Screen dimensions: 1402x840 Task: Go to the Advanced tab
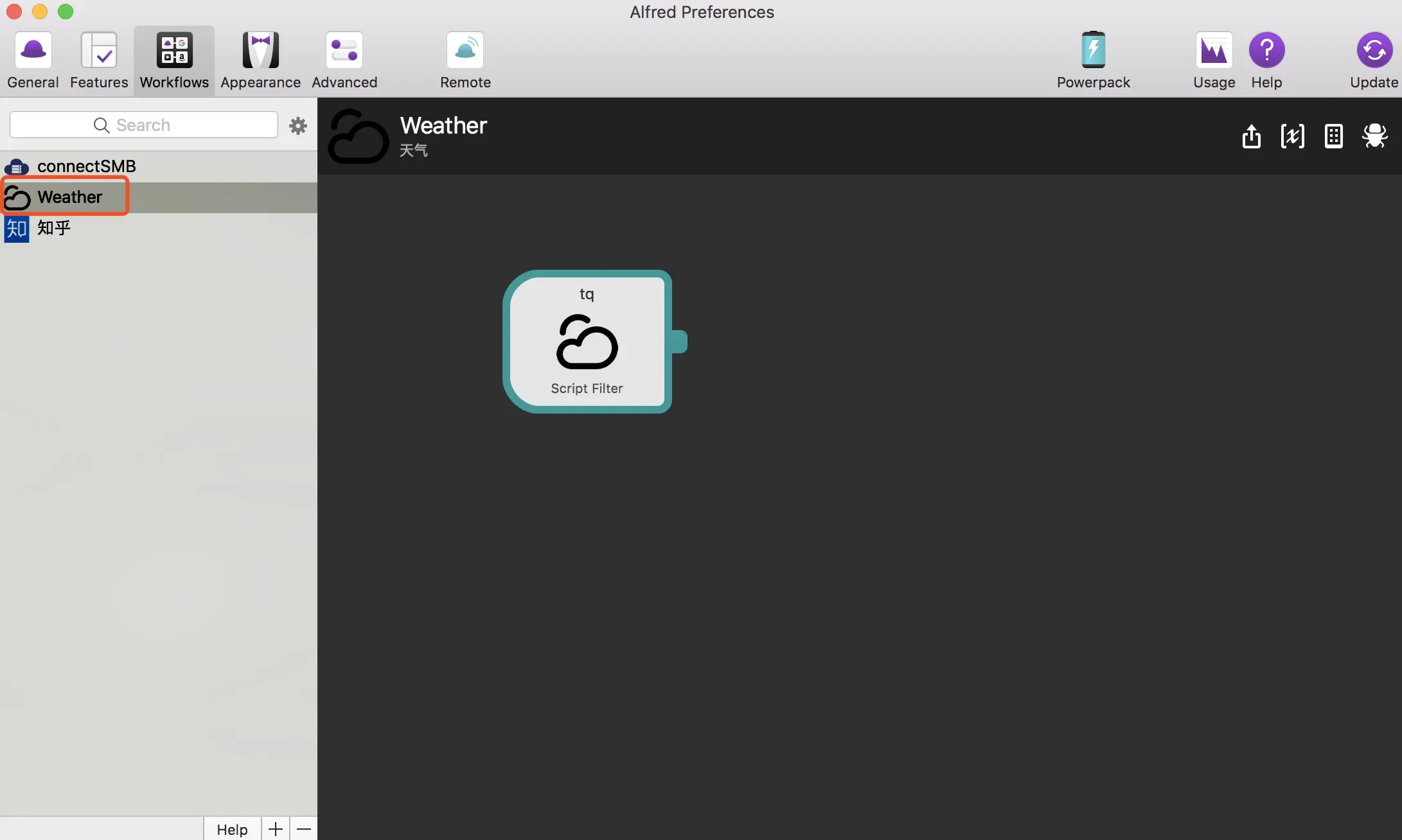344,60
